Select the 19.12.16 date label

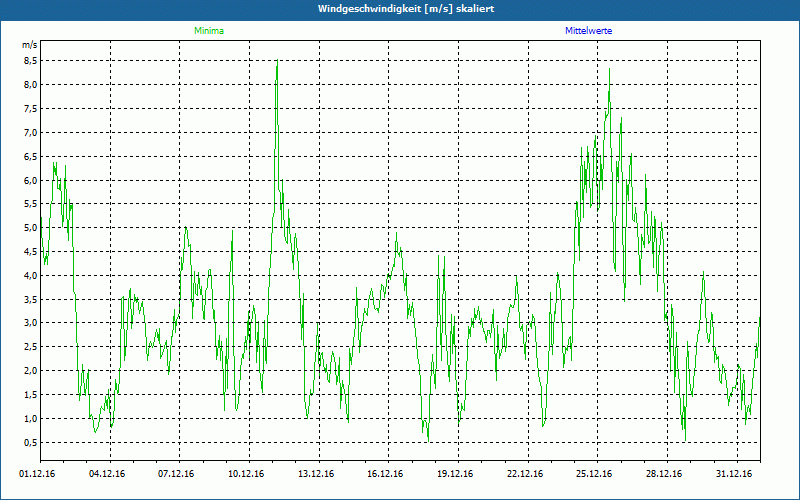click(x=455, y=474)
